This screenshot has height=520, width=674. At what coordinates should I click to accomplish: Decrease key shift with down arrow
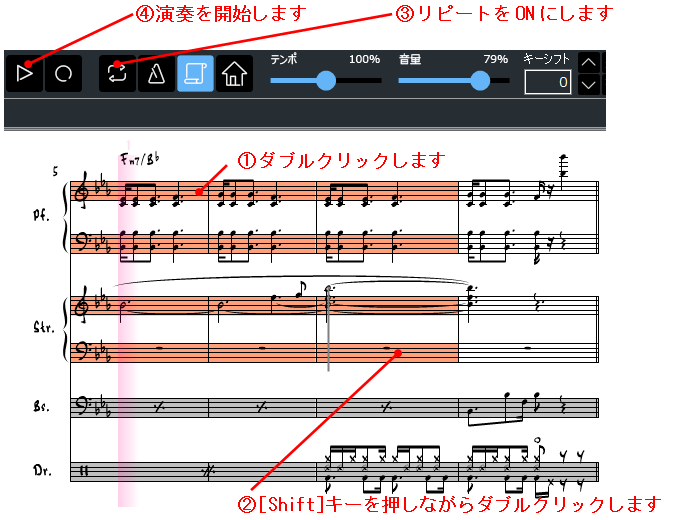coord(588,84)
